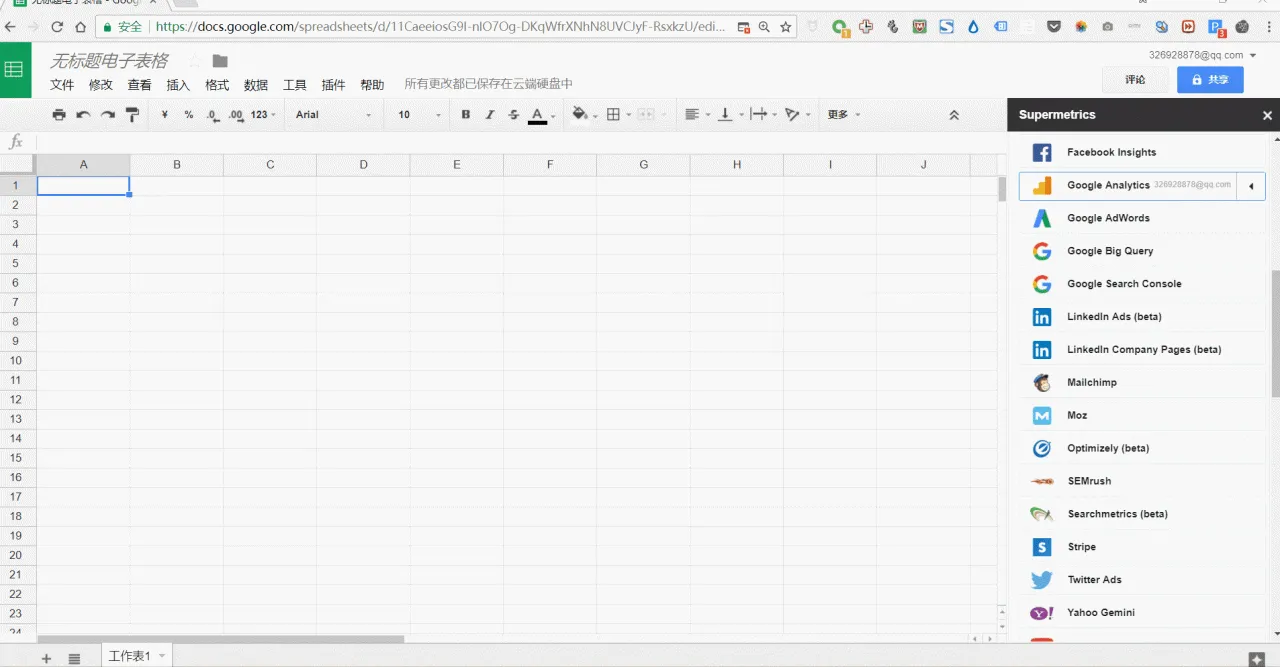Viewport: 1280px width, 667px height.
Task: Open the font size dropdown
Action: click(417, 115)
